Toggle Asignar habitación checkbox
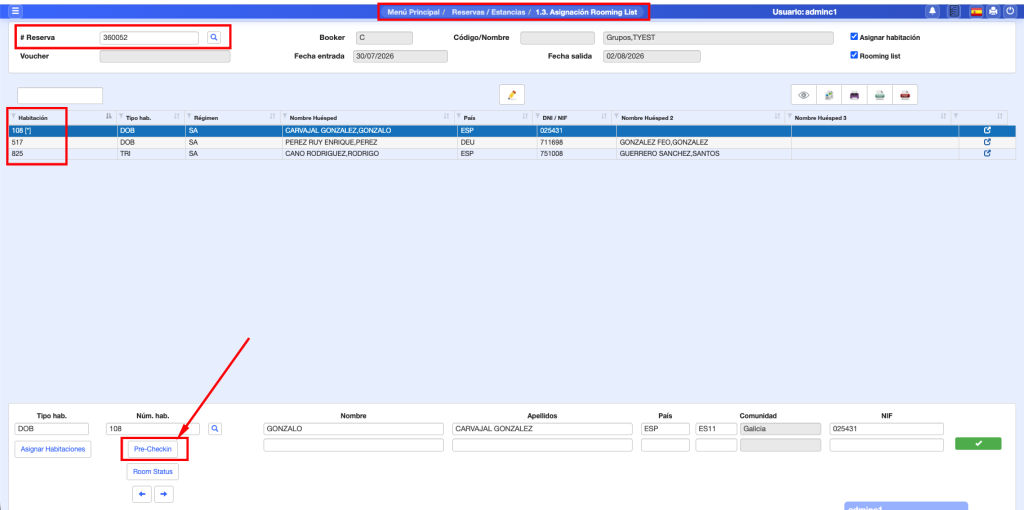This screenshot has width=1024, height=510. pos(854,37)
